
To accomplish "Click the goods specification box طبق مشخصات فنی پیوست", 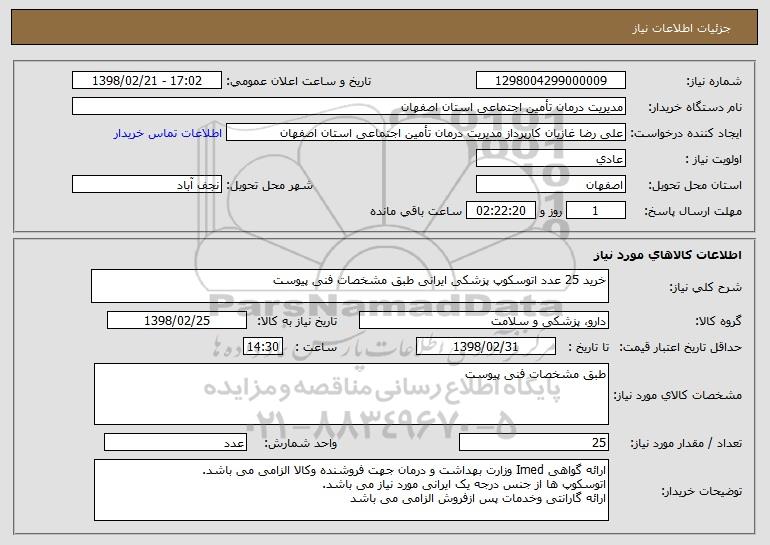I will [x=351, y=394].
